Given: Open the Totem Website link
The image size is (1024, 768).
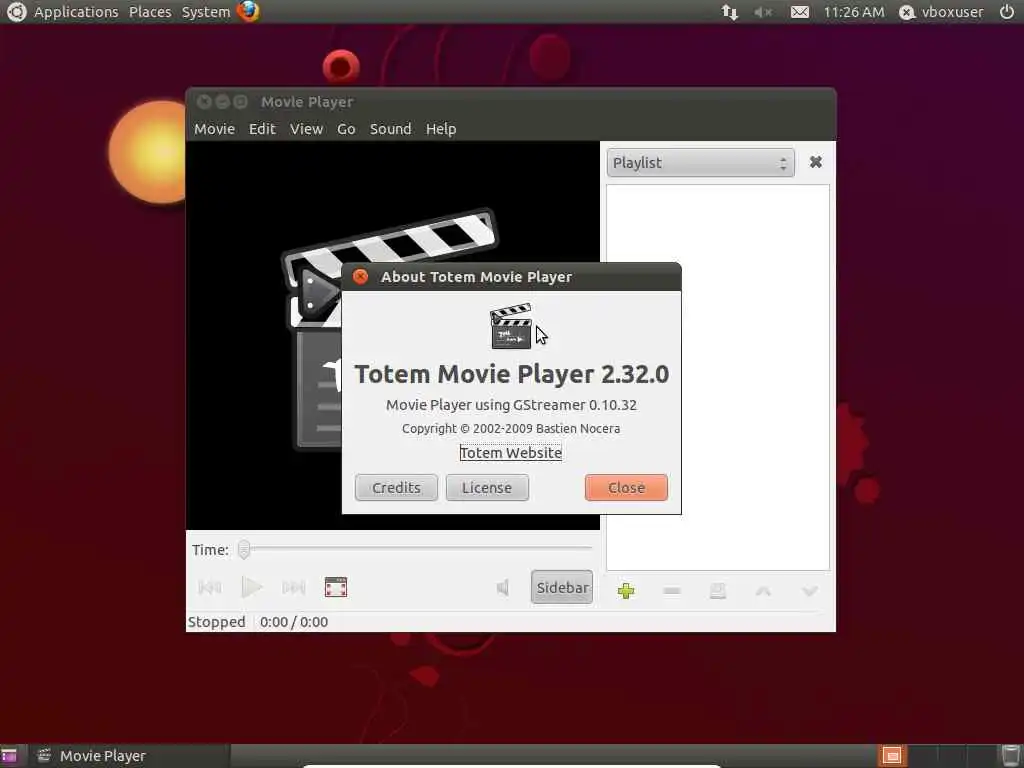Looking at the screenshot, I should [511, 453].
